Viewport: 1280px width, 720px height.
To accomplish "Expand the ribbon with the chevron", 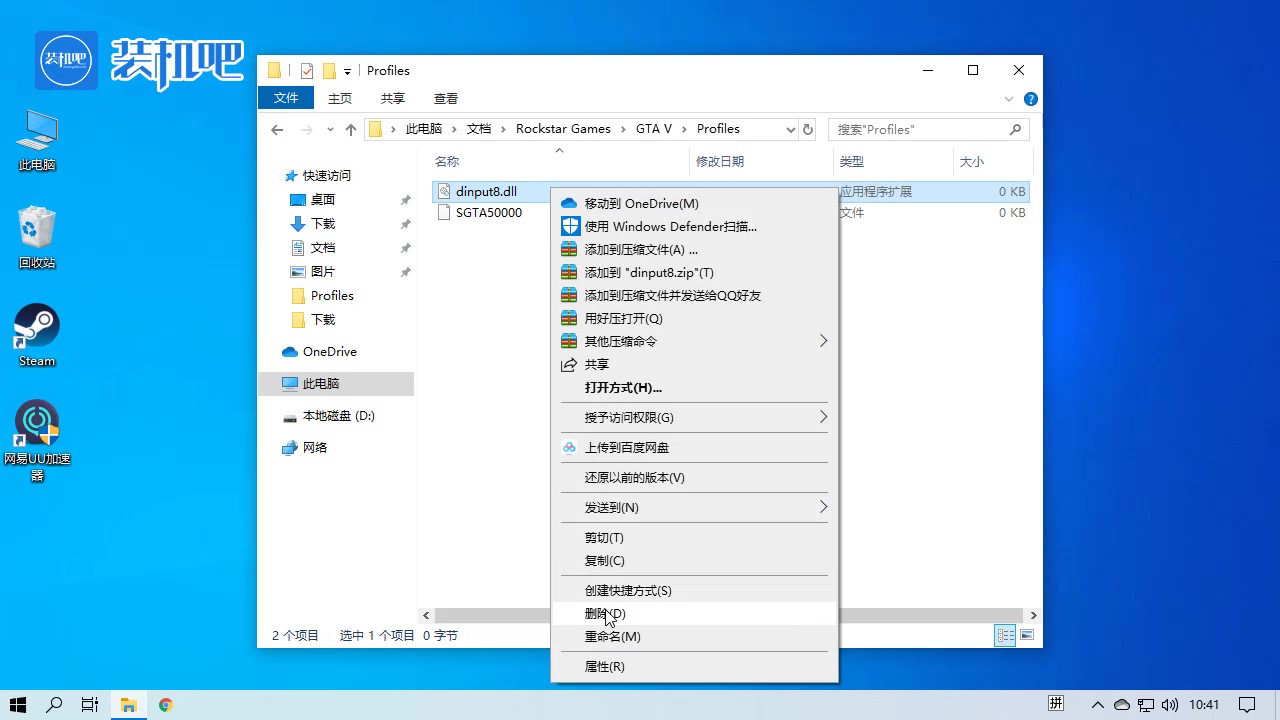I will tap(1008, 99).
